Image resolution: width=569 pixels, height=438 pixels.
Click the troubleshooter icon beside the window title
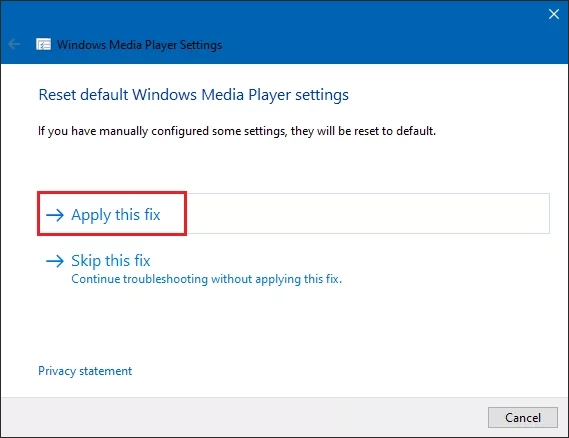coord(43,45)
